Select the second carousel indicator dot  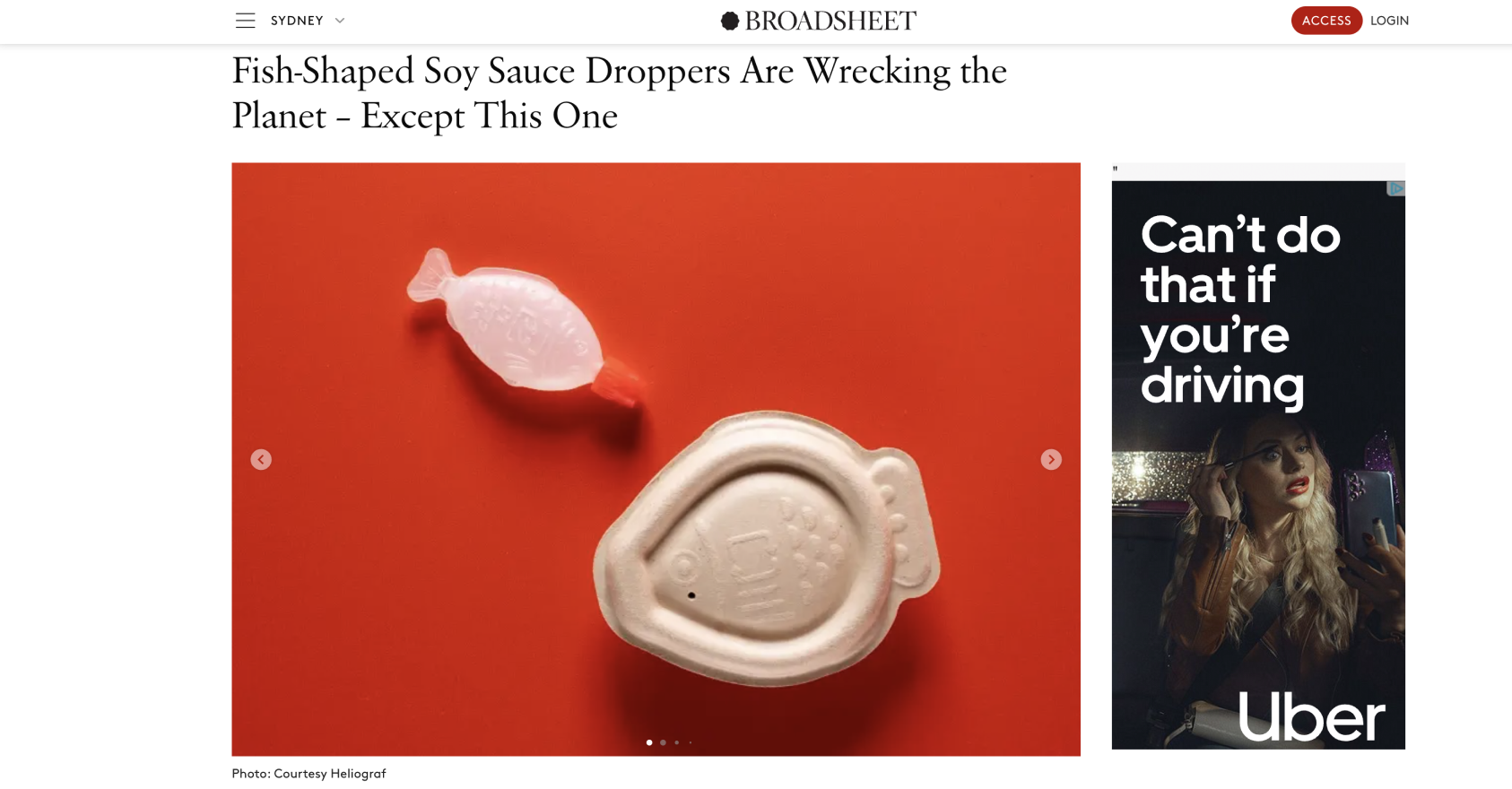663,742
